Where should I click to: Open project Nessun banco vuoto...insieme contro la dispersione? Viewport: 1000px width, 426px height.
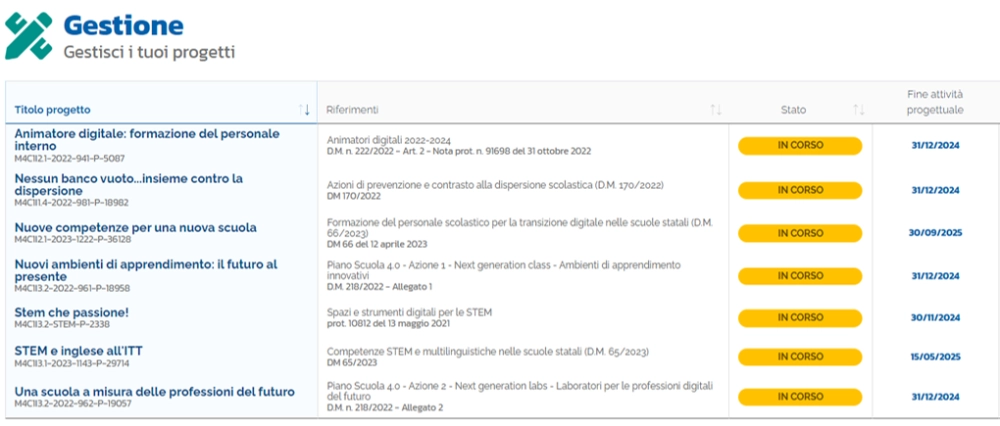coord(128,184)
